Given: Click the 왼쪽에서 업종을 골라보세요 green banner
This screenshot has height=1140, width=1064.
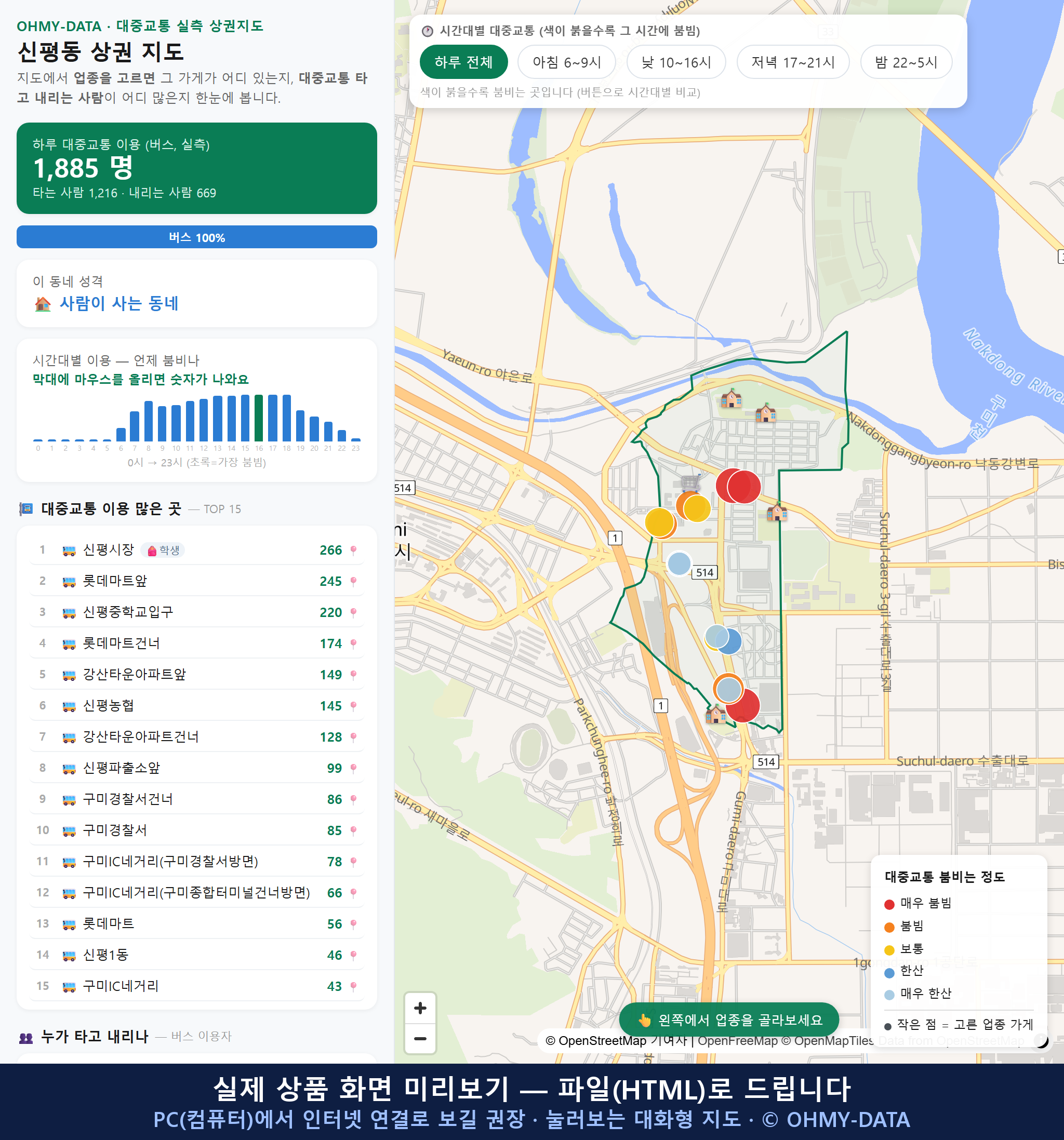Looking at the screenshot, I should tap(728, 1020).
